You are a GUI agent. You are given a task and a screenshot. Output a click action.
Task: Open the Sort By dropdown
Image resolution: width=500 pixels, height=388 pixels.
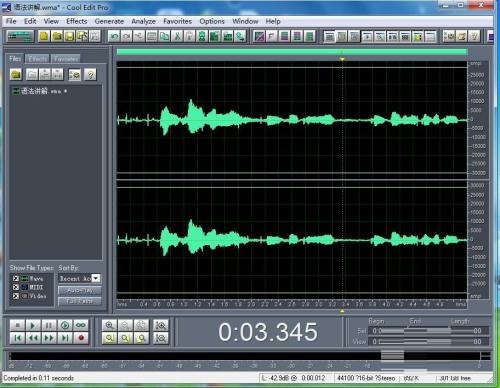[96, 278]
